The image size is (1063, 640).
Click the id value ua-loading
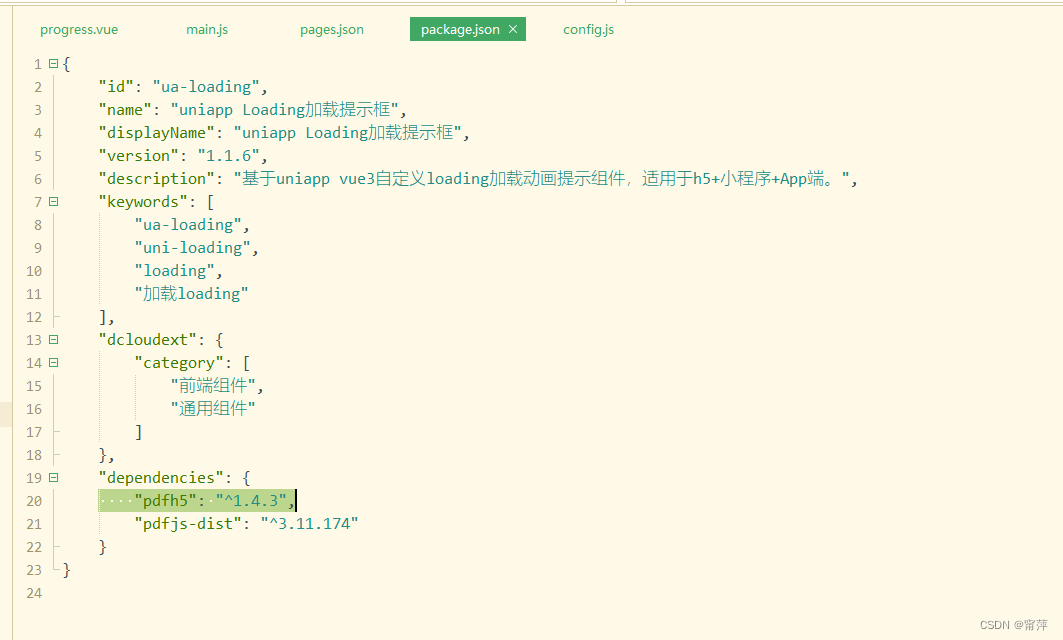point(208,86)
